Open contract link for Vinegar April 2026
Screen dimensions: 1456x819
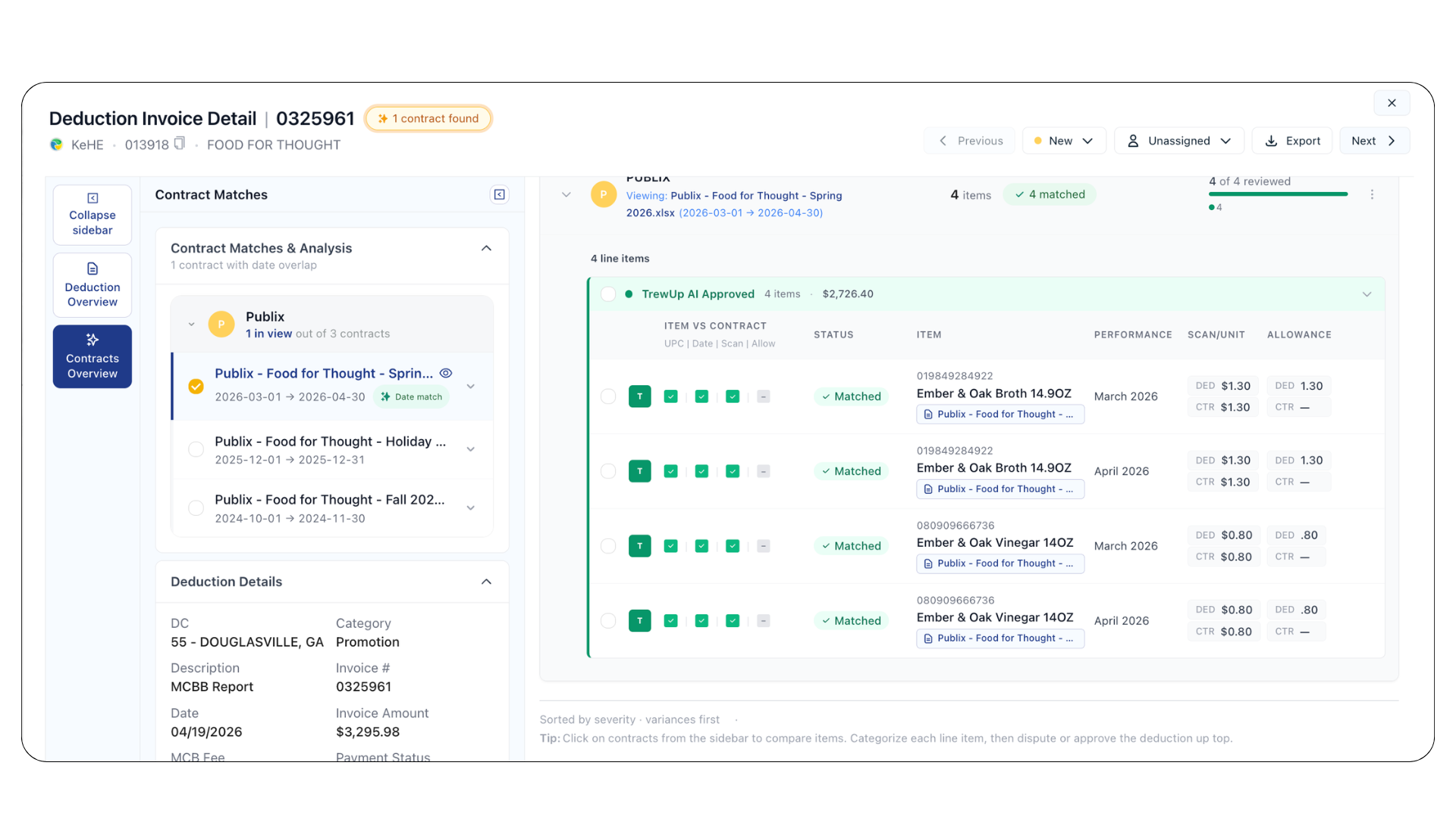(x=1000, y=639)
